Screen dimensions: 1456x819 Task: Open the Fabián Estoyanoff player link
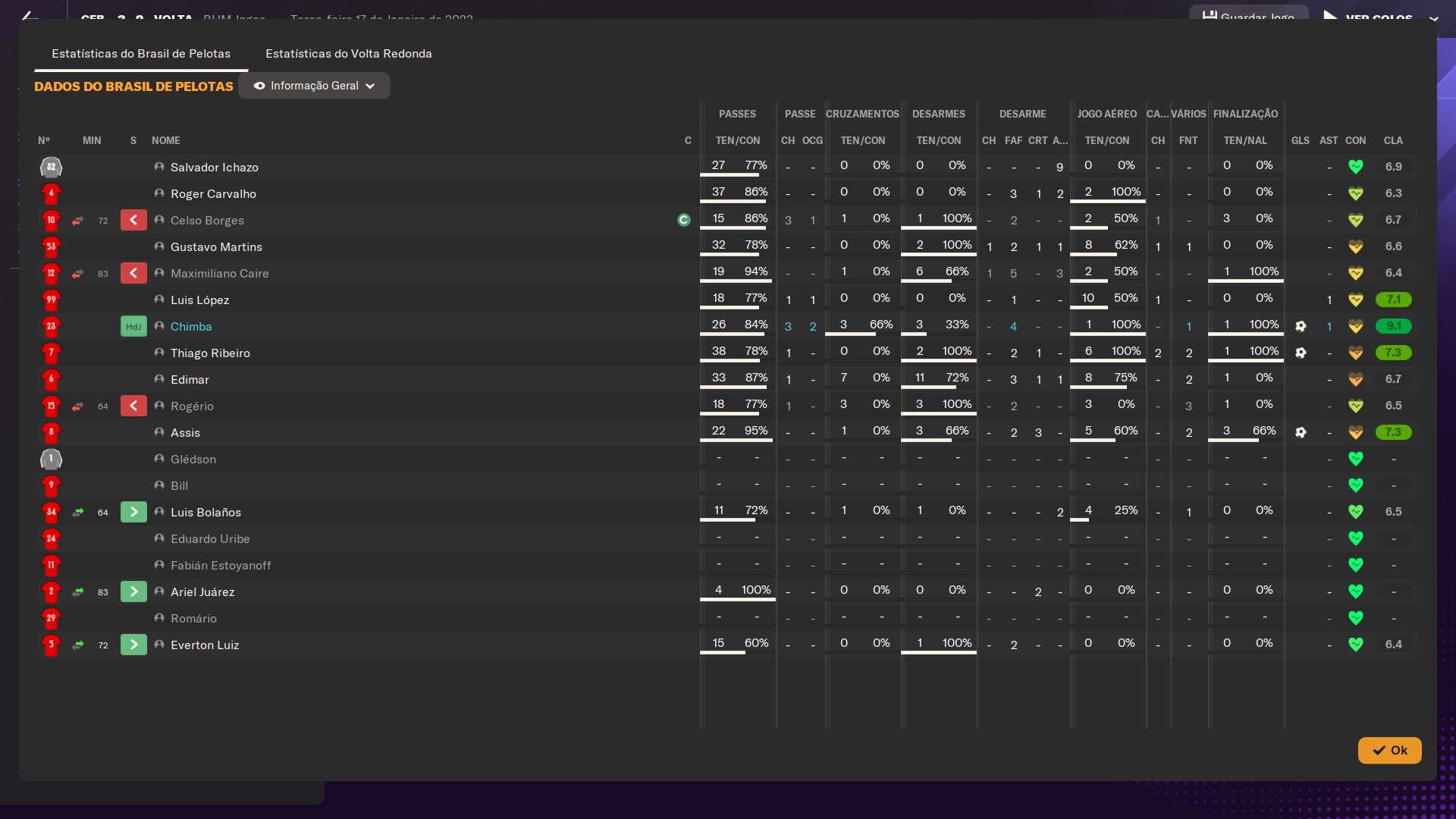[x=221, y=566]
